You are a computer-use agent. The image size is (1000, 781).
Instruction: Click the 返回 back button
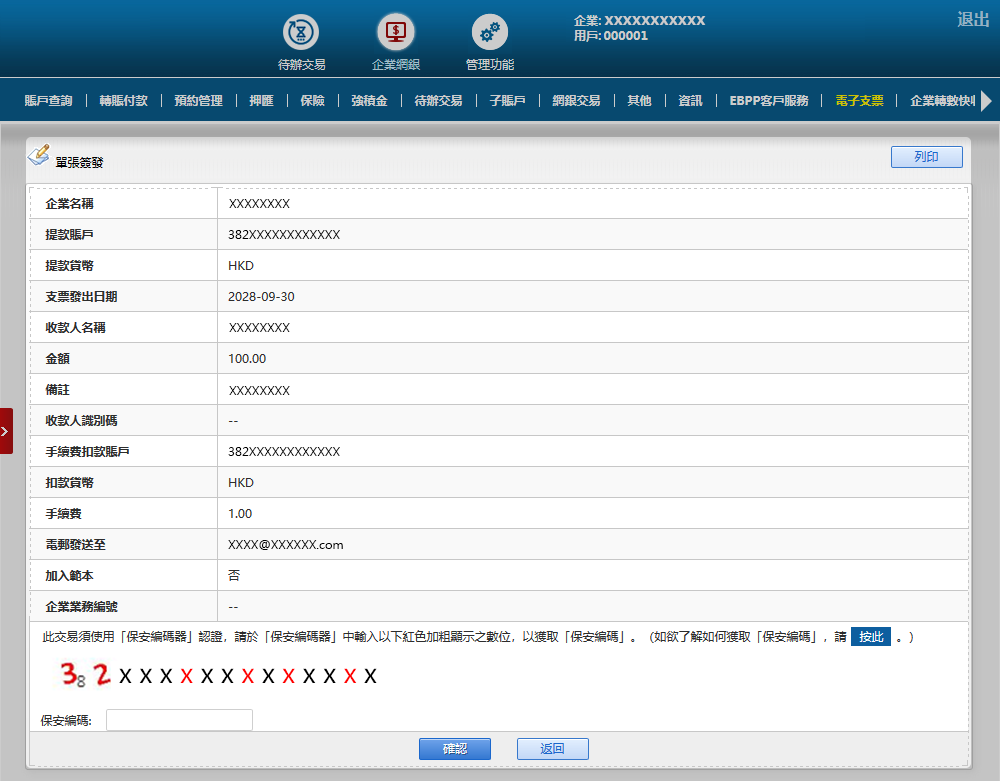point(552,749)
